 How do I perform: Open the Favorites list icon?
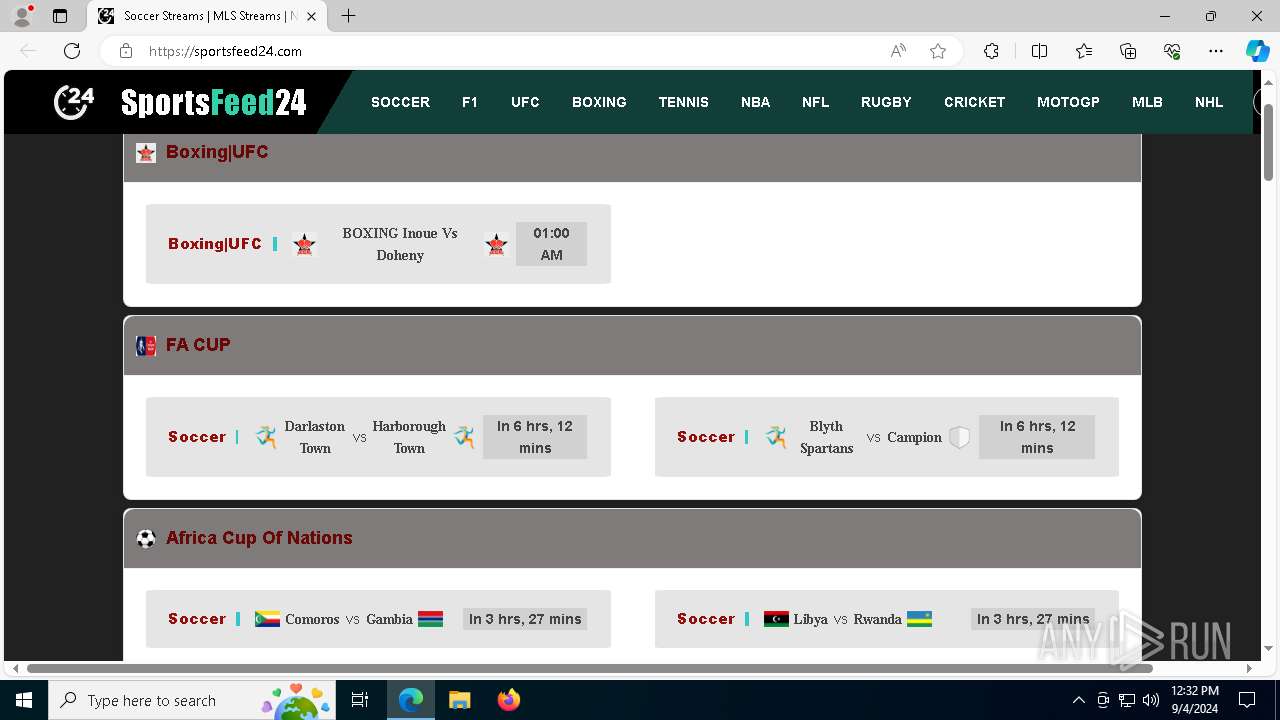tap(1084, 51)
